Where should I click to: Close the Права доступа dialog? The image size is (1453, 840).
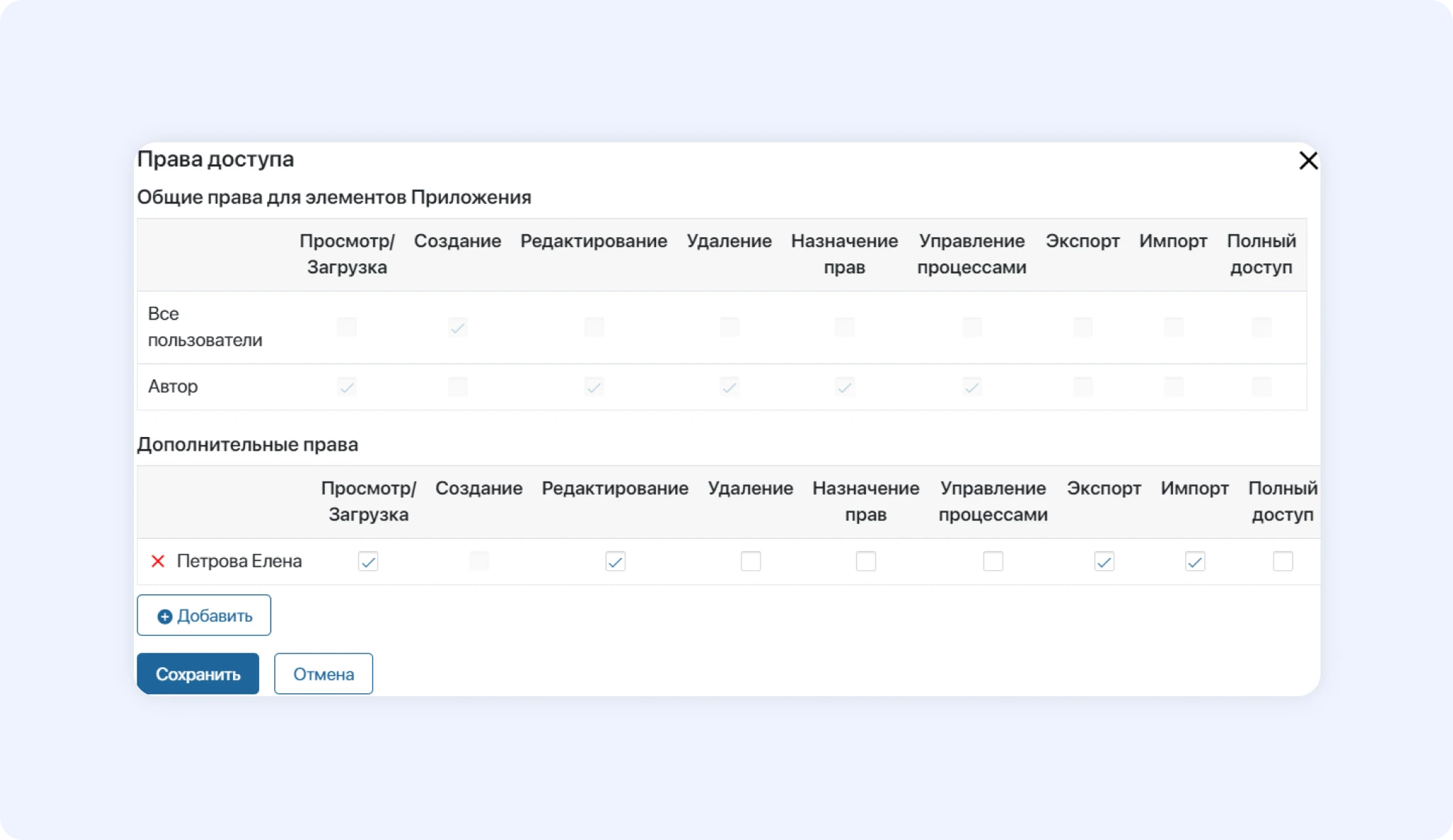[1308, 161]
